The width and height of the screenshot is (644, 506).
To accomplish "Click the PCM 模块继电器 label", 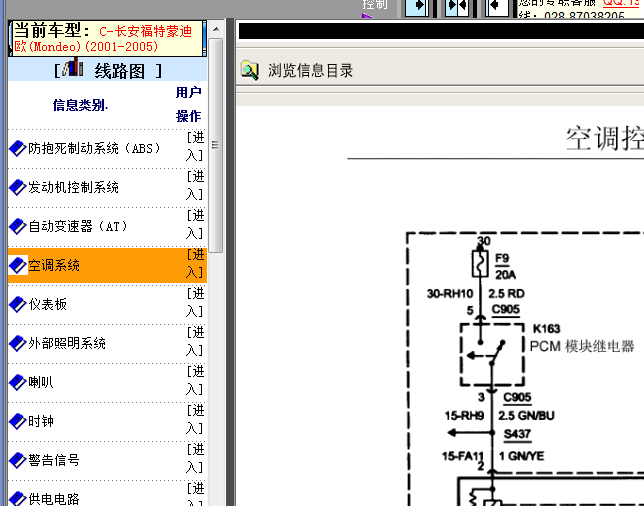I will (582, 346).
